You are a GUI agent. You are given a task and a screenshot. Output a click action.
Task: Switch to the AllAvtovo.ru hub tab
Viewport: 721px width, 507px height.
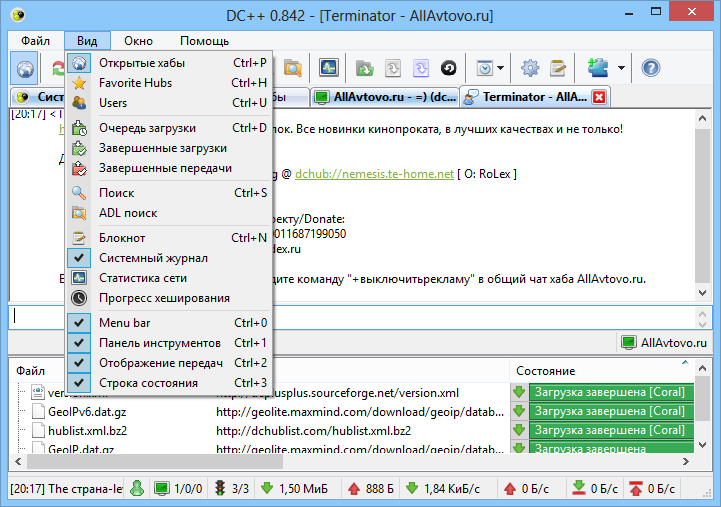385,97
